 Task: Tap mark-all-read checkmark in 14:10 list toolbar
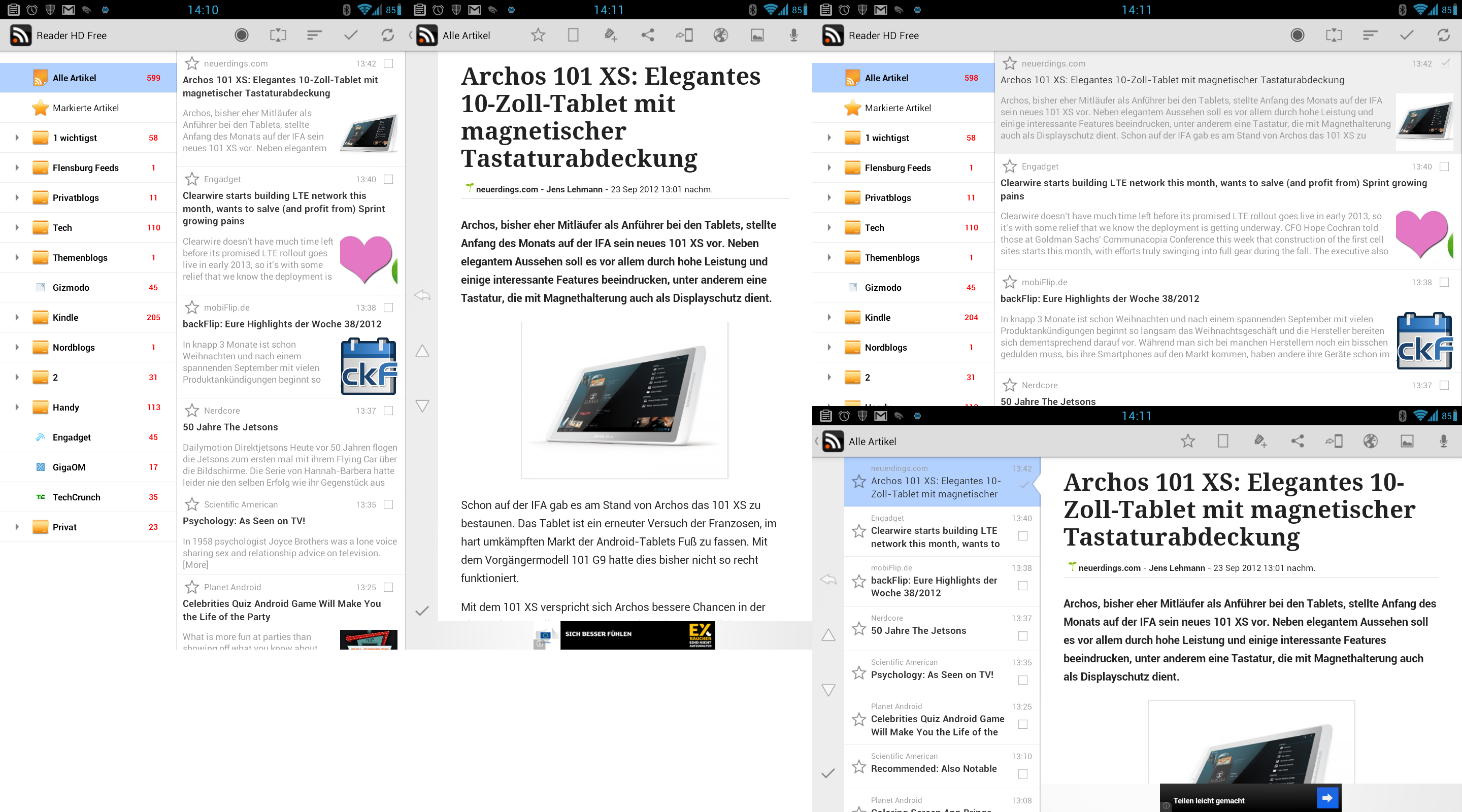[x=351, y=35]
